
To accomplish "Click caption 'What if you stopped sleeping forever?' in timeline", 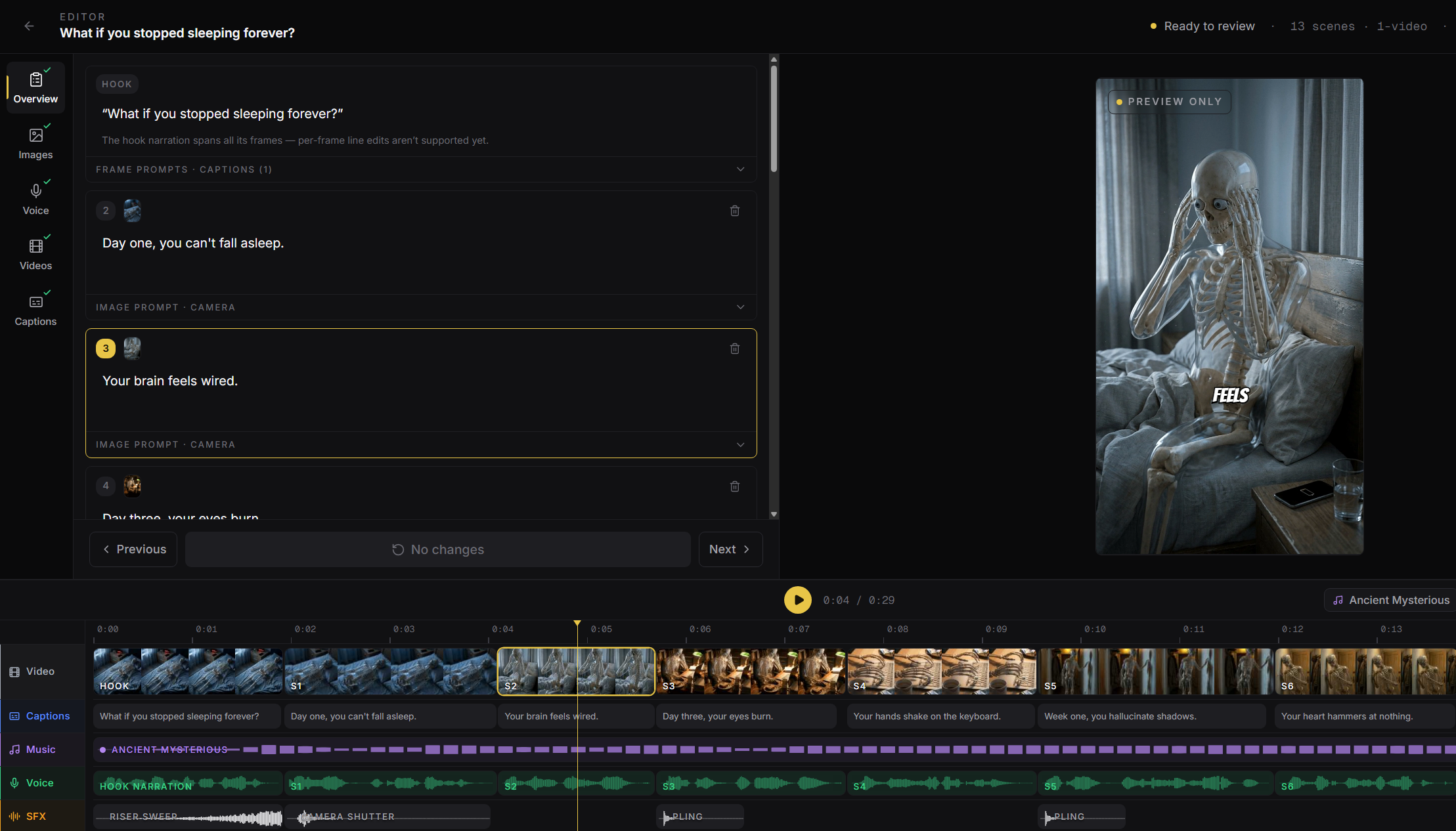I will (x=188, y=716).
